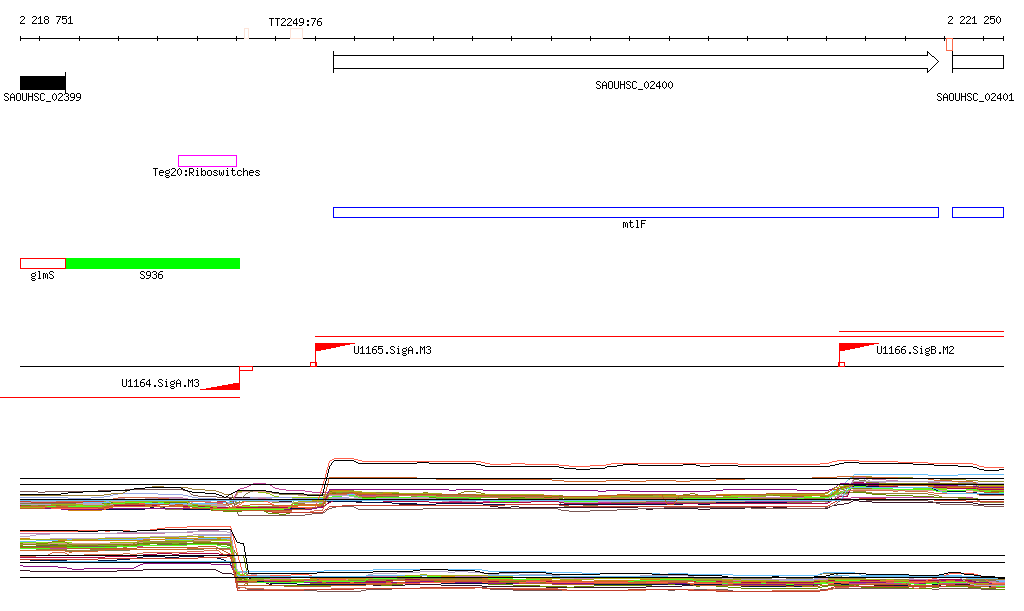Click the start coordinate 2 218 751

pyautogui.click(x=46, y=20)
